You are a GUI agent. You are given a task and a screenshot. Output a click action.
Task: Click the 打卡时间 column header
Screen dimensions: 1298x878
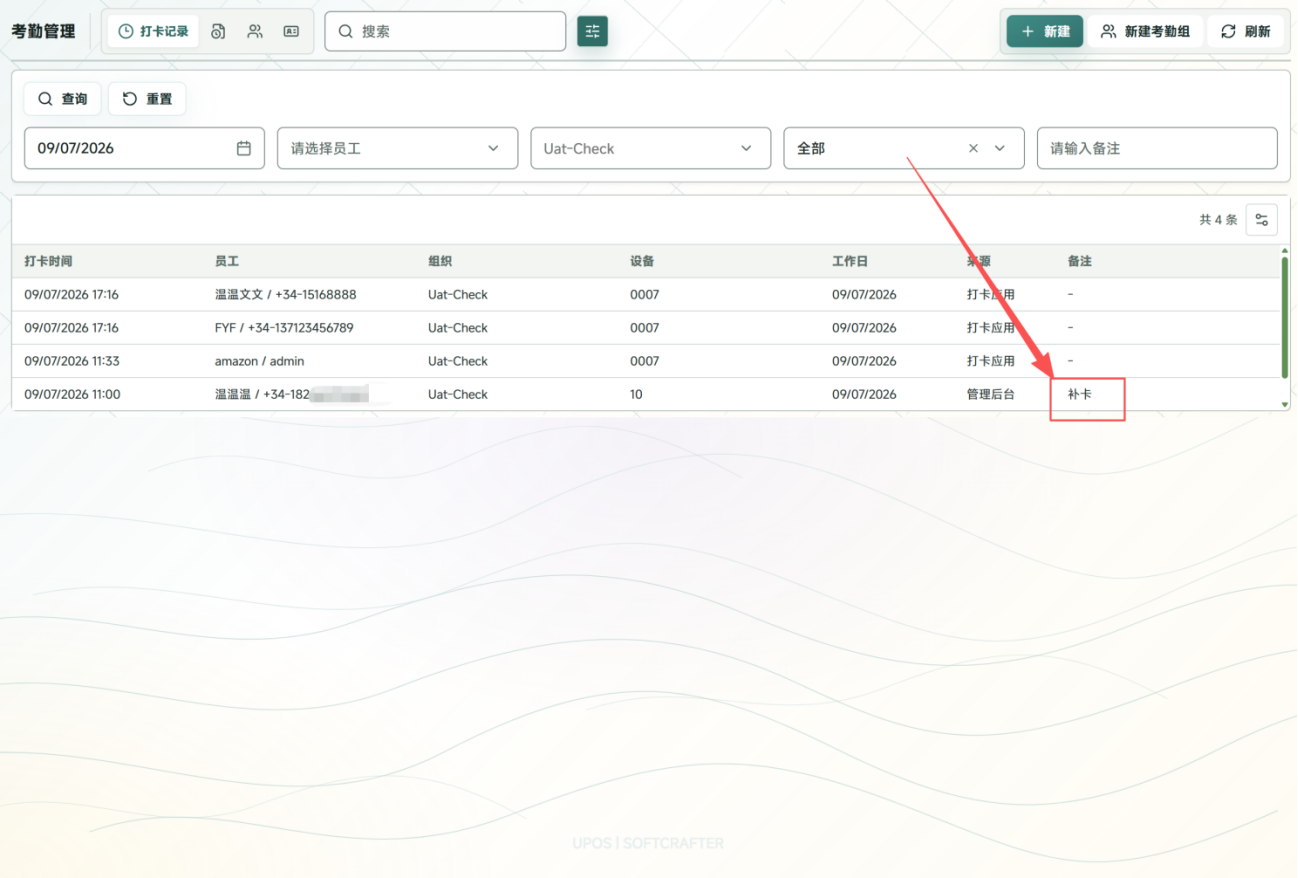click(x=48, y=261)
